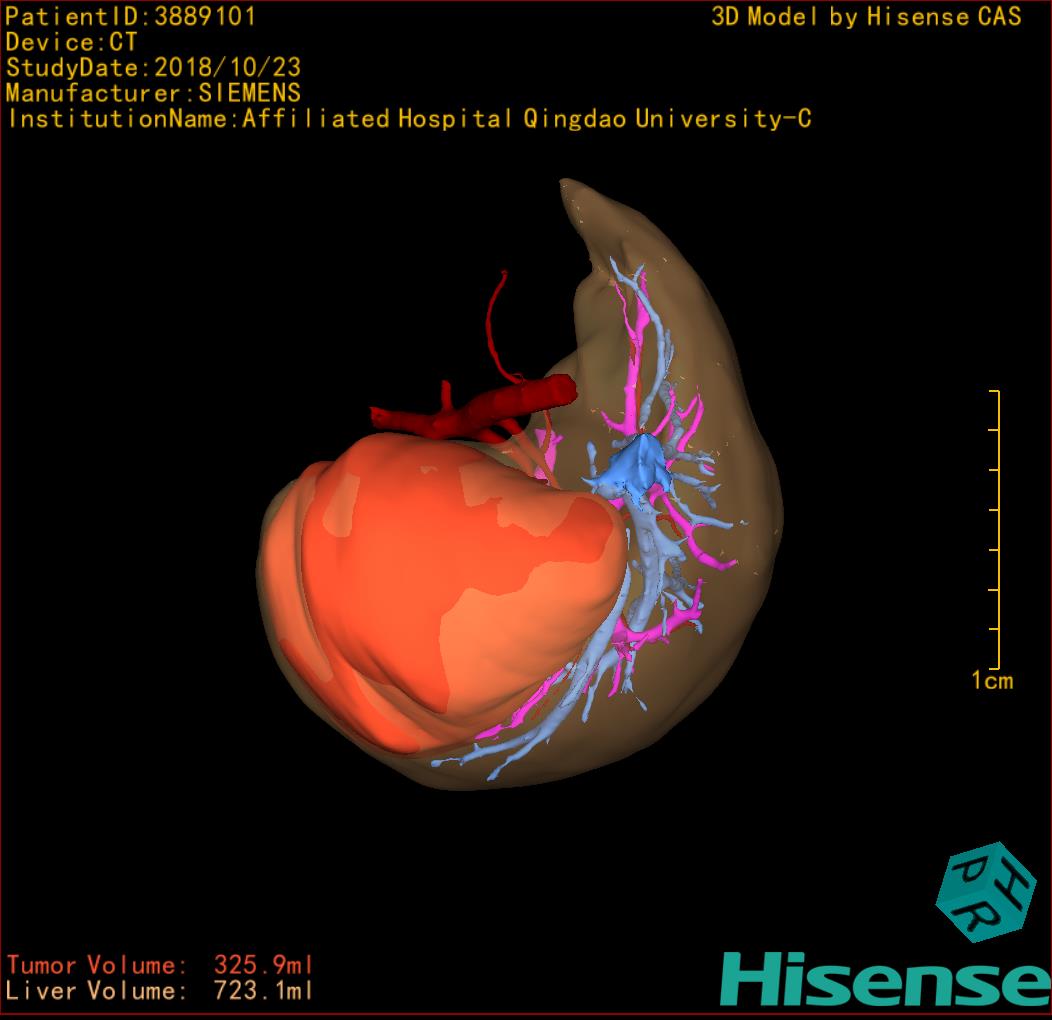Image resolution: width=1052 pixels, height=1020 pixels.
Task: Click the bright blue vein junction
Action: click(x=628, y=466)
